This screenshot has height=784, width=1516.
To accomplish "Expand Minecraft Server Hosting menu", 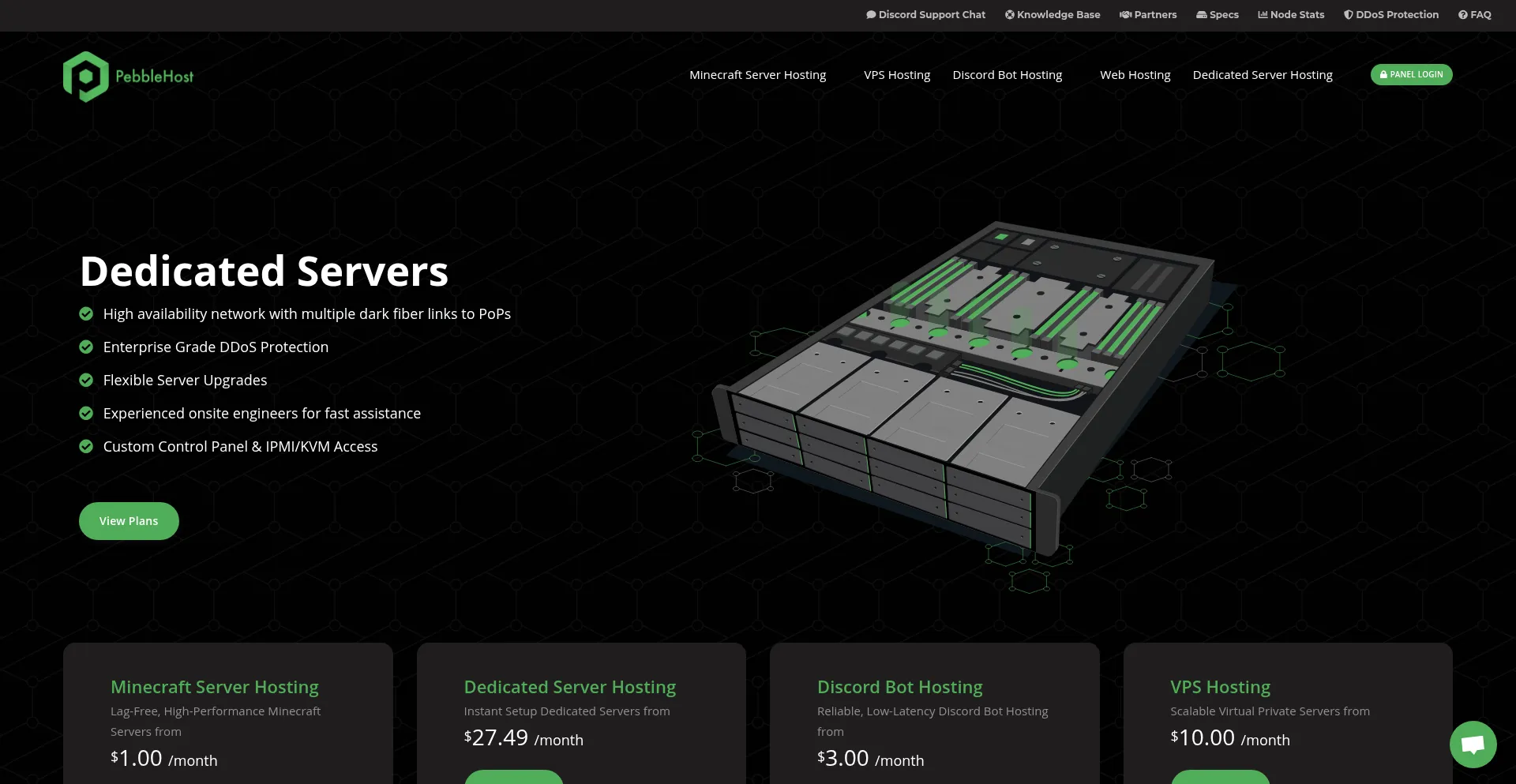I will pyautogui.click(x=757, y=75).
